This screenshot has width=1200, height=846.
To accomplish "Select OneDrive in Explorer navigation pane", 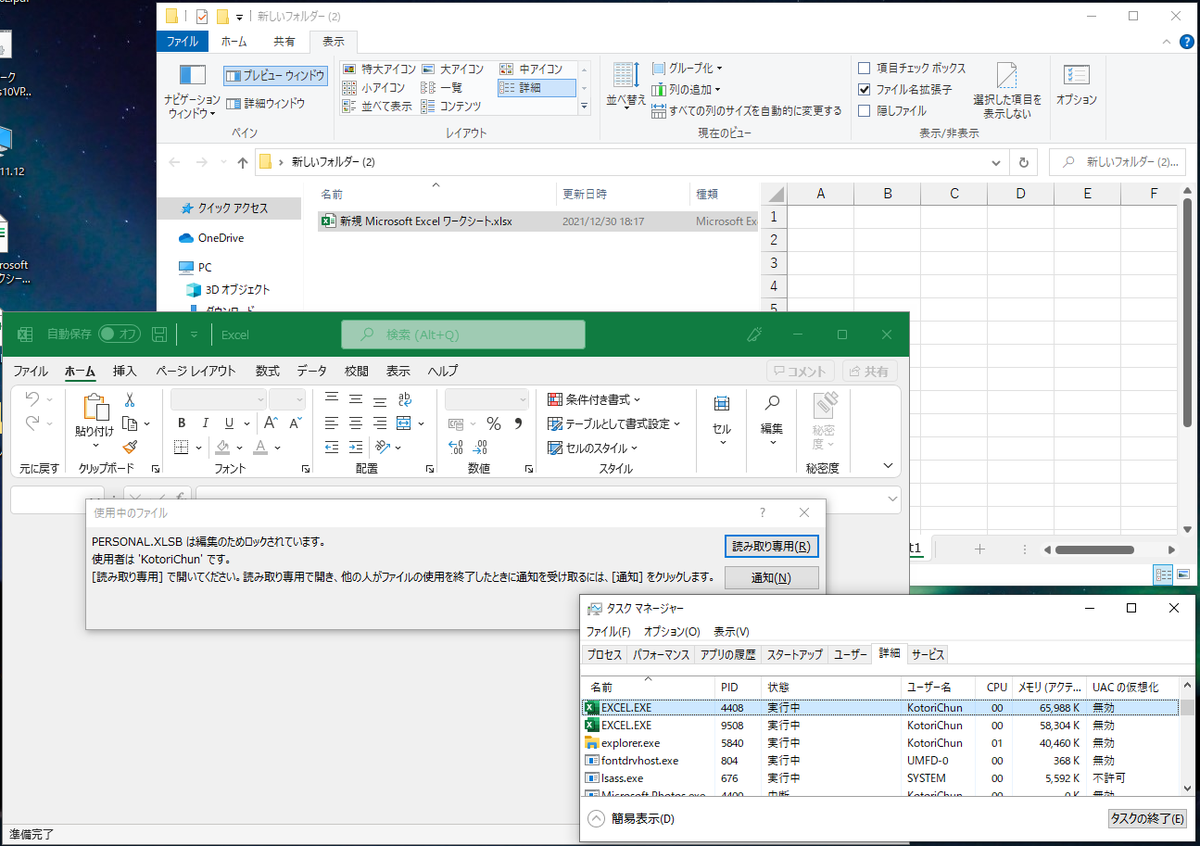I will coord(220,238).
